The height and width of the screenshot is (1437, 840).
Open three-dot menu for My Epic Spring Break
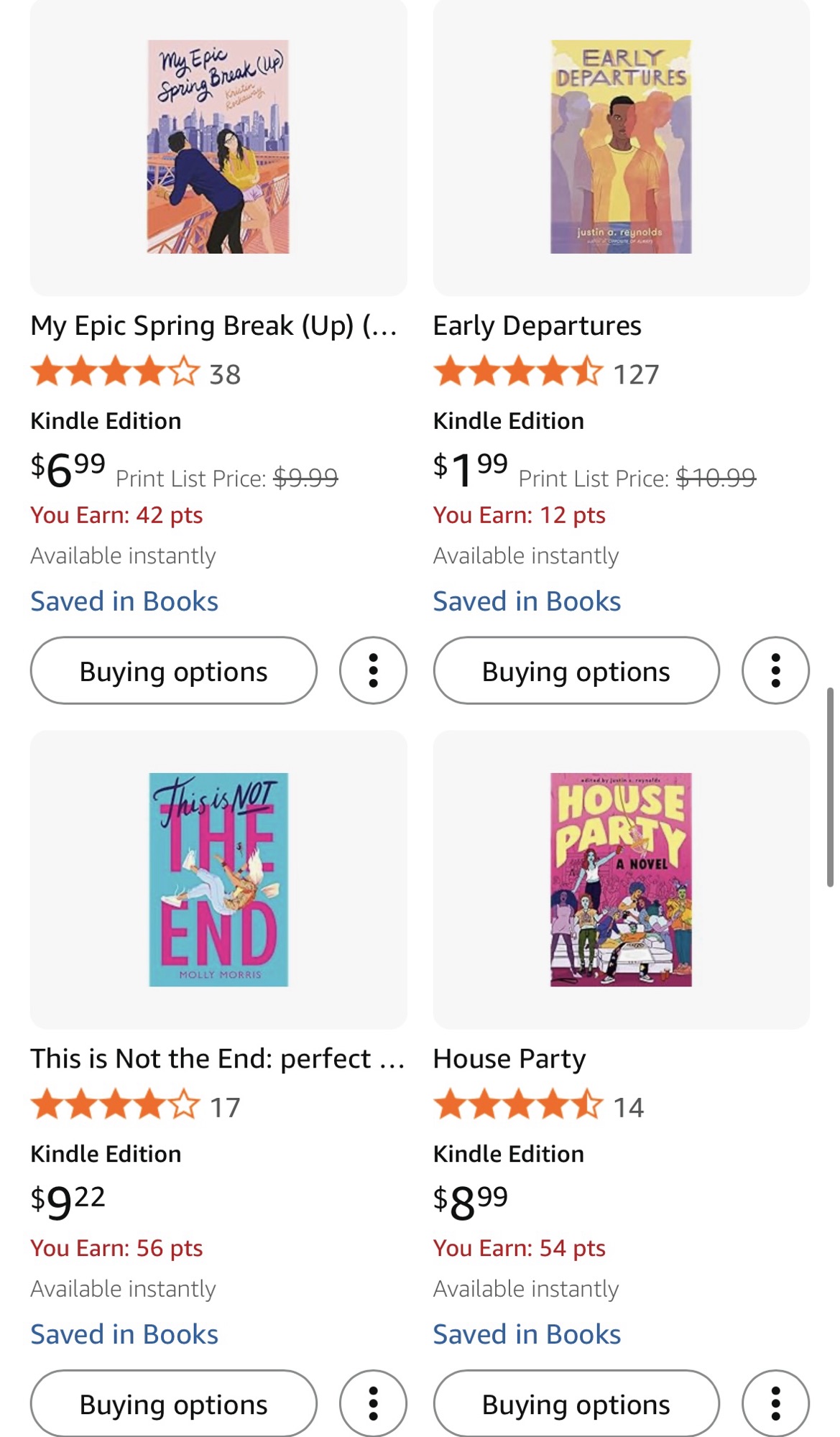coord(373,670)
